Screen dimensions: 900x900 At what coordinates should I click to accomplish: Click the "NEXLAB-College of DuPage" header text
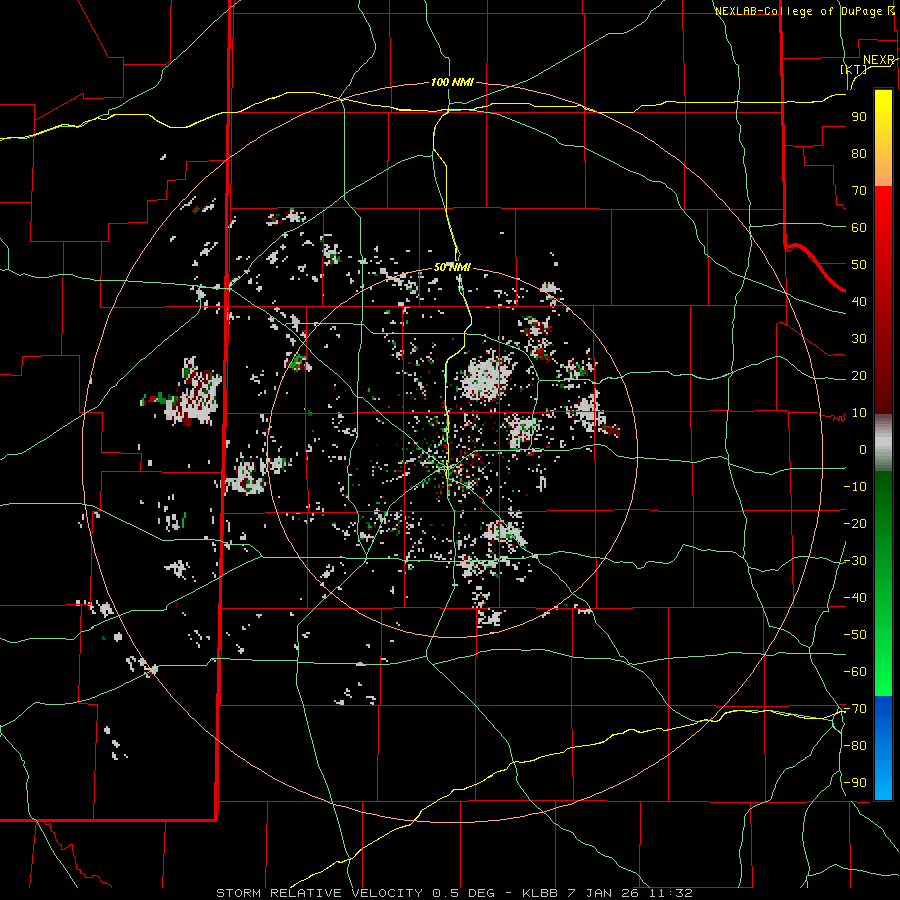pyautogui.click(x=800, y=11)
